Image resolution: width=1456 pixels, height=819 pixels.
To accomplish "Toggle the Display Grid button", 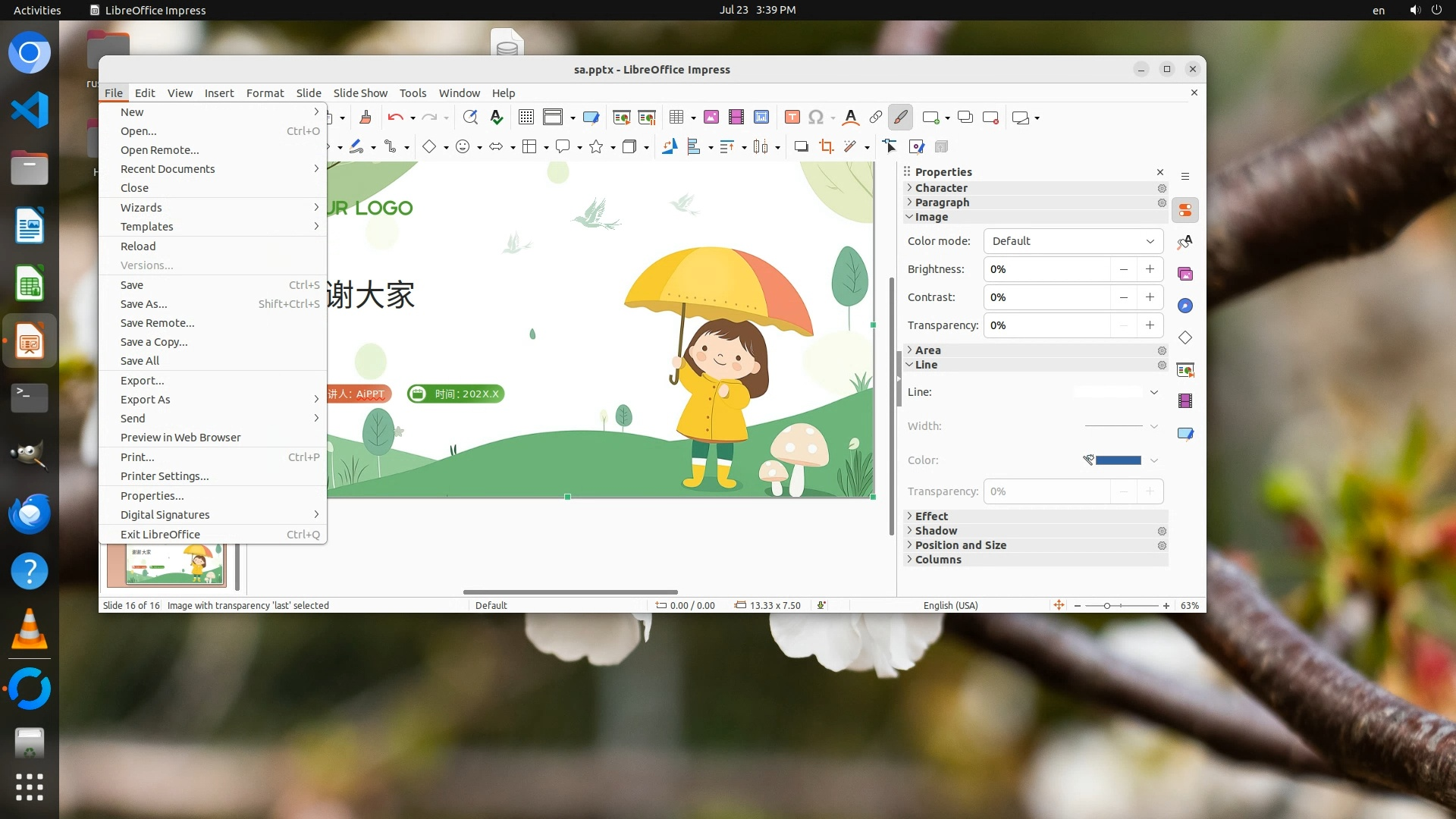I will pyautogui.click(x=526, y=117).
